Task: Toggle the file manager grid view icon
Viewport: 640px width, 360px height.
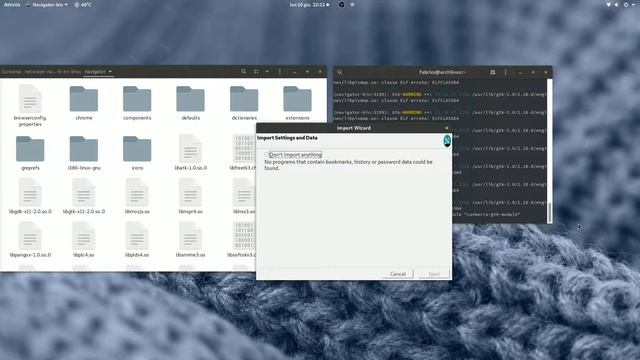Action: tap(256, 71)
